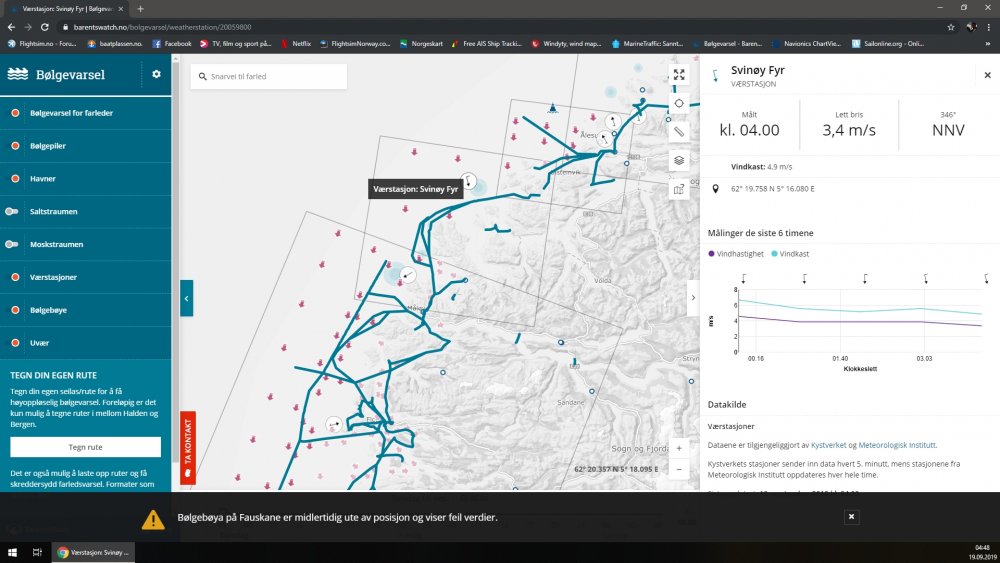Open the Navionics ChartViewer bookmark

(x=806, y=44)
